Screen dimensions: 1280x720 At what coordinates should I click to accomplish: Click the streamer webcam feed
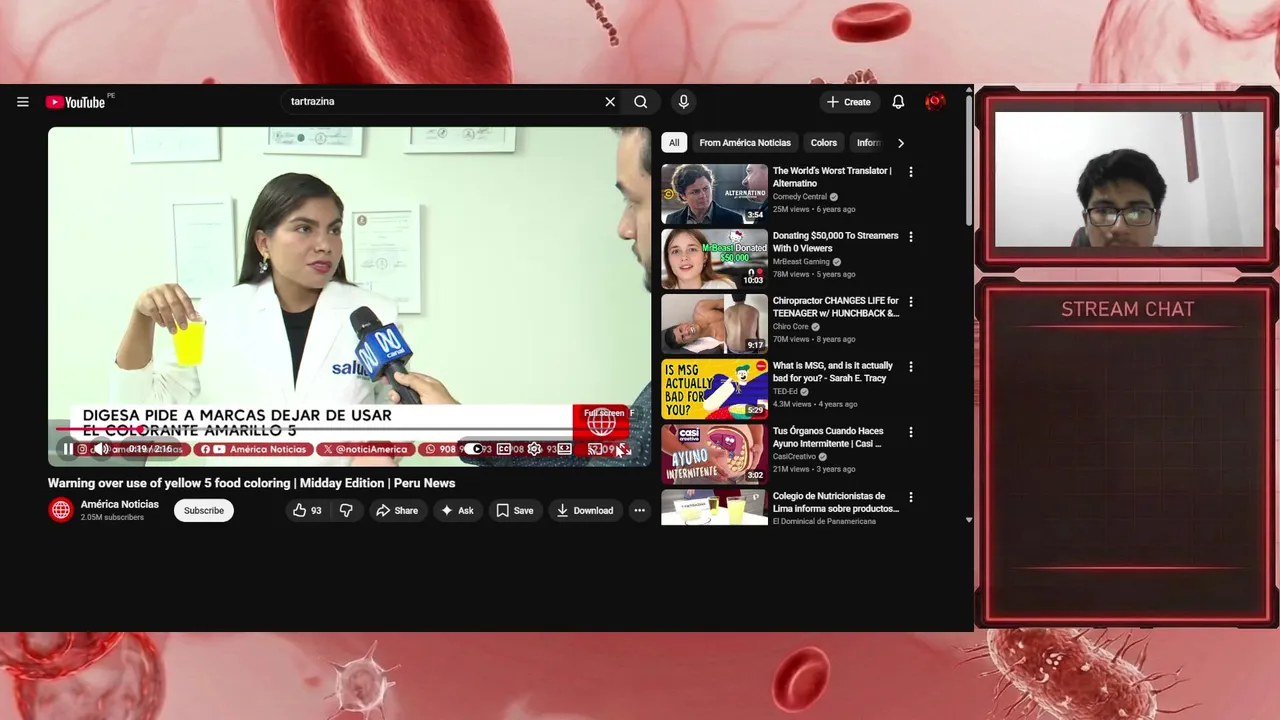click(x=1129, y=179)
